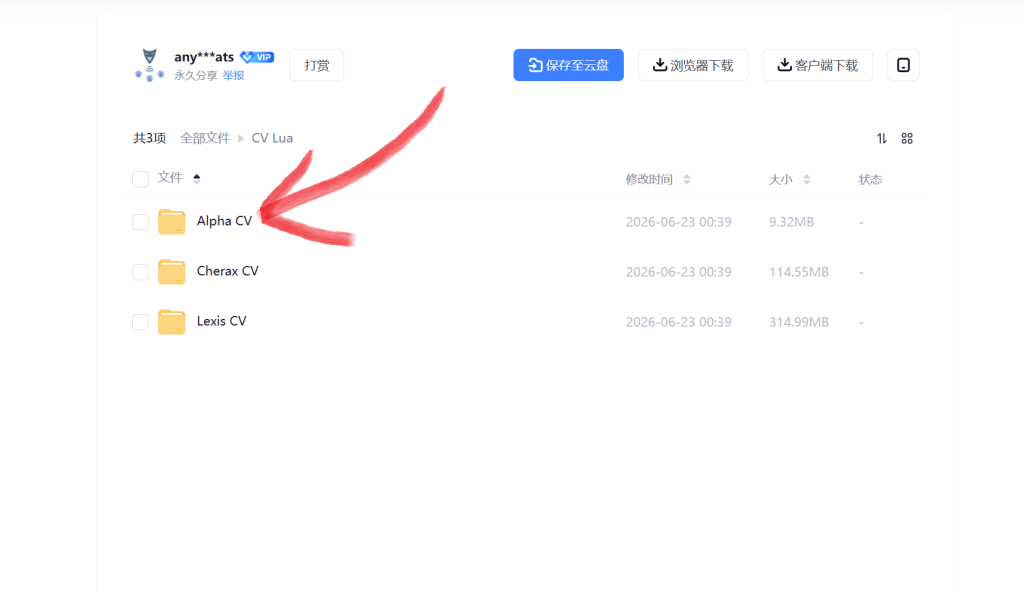This screenshot has width=1024, height=592.
Task: Click the 共3项 item count
Action: 150,138
